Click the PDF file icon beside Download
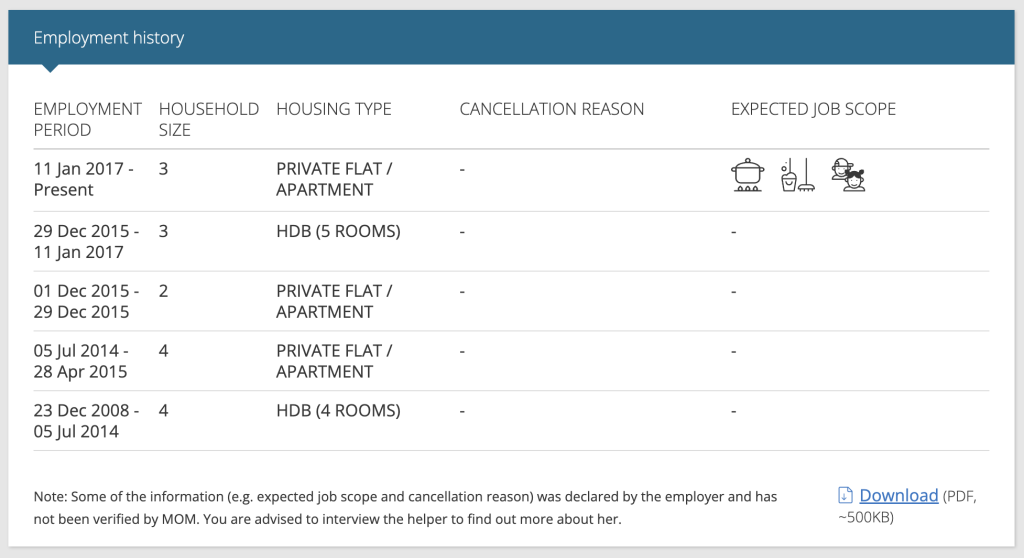 pos(845,495)
